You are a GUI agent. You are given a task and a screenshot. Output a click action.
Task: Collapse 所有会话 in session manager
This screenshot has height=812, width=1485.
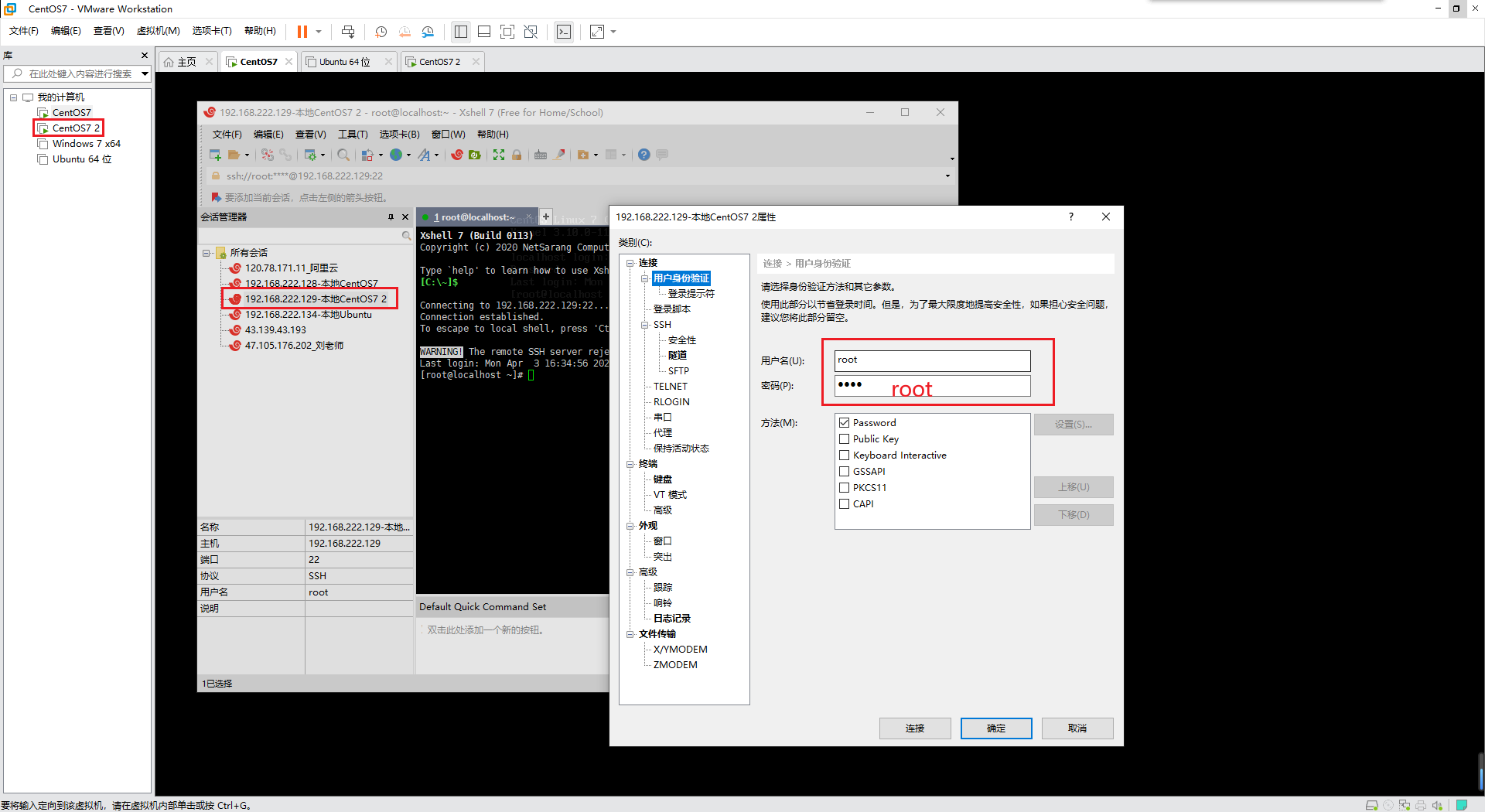click(207, 253)
